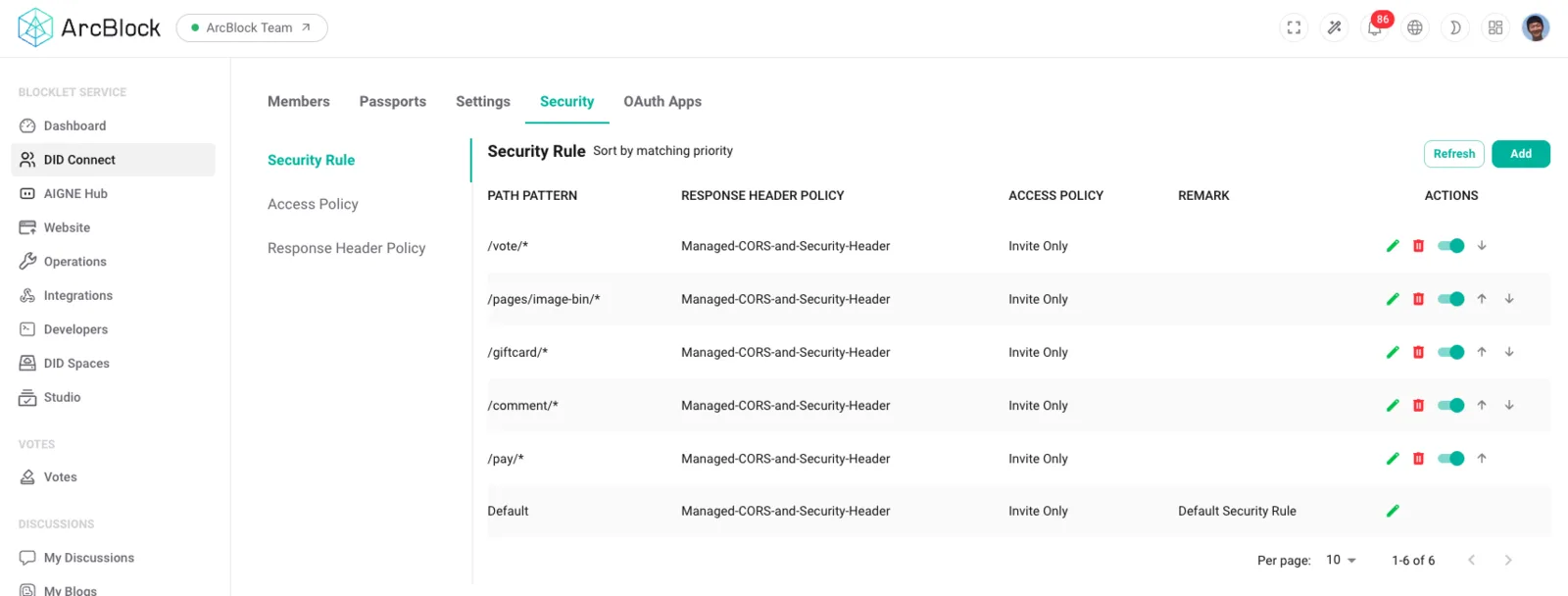Open notifications bell with 86 badge
Screen dimensions: 1568x596
click(x=1375, y=27)
